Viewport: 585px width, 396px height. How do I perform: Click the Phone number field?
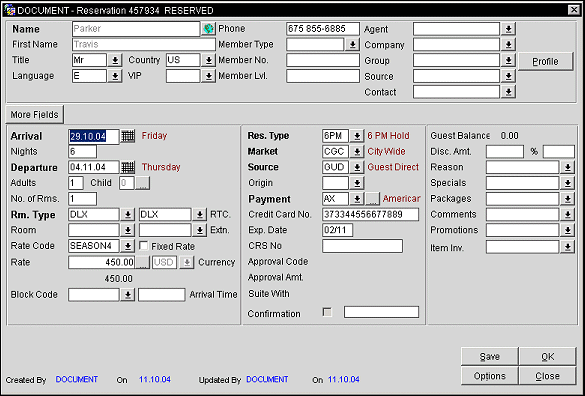click(323, 29)
